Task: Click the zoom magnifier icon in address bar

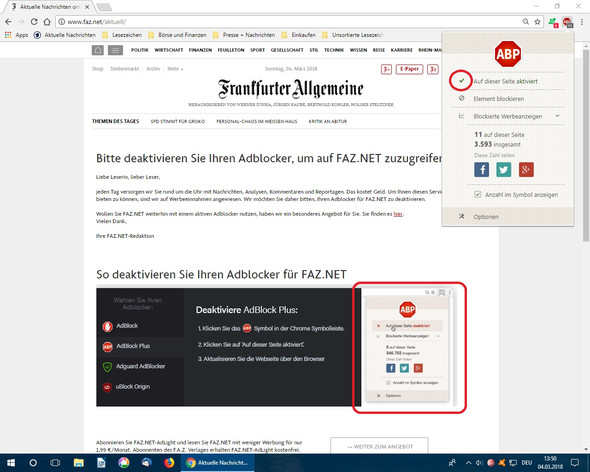Action: pos(526,22)
